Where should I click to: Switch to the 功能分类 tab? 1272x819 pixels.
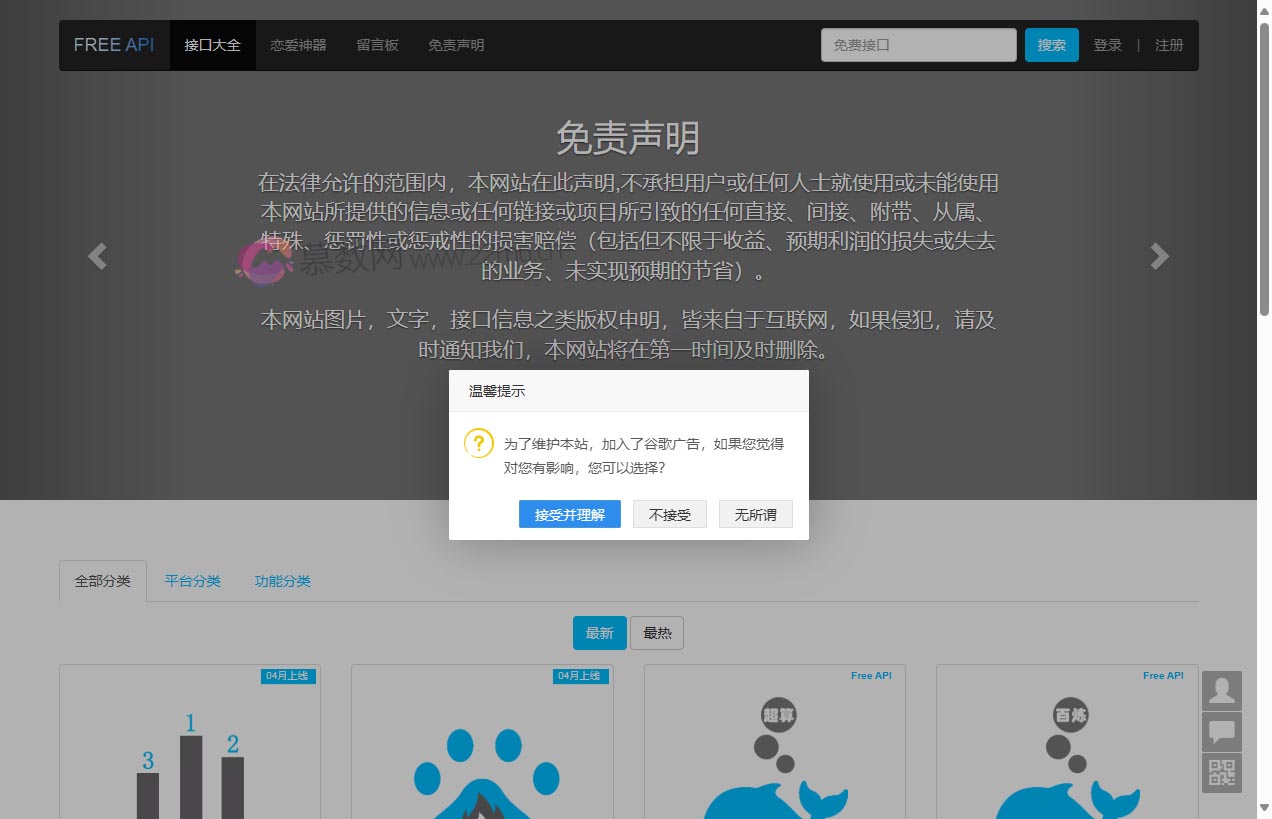[x=282, y=581]
